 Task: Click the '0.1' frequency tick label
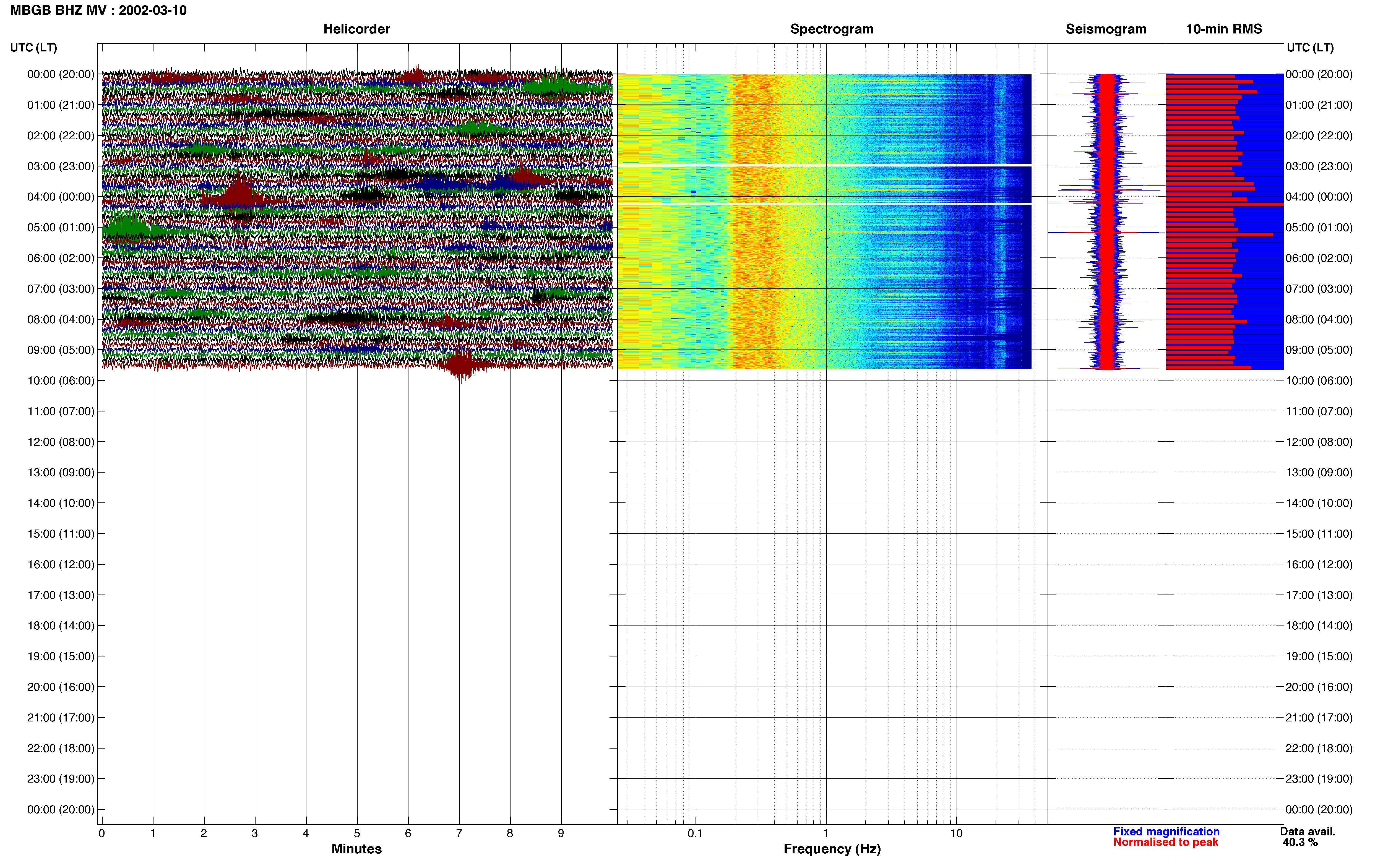pyautogui.click(x=695, y=833)
